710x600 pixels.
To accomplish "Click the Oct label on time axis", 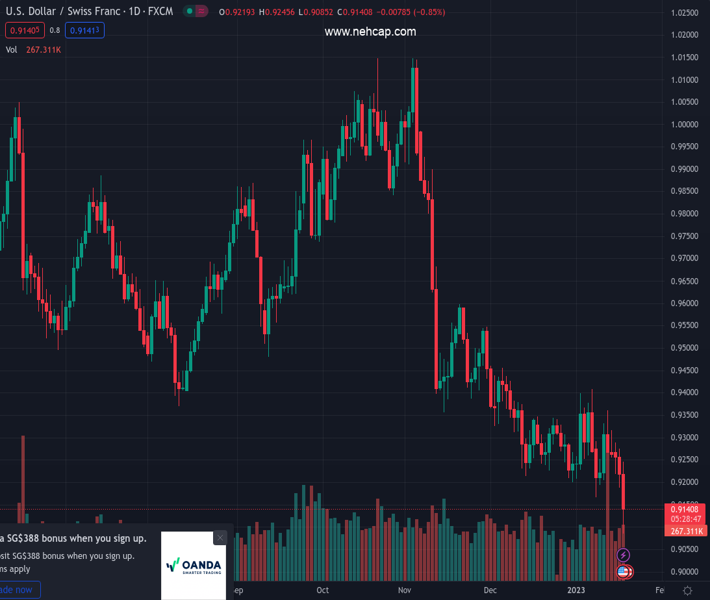I will (322, 591).
